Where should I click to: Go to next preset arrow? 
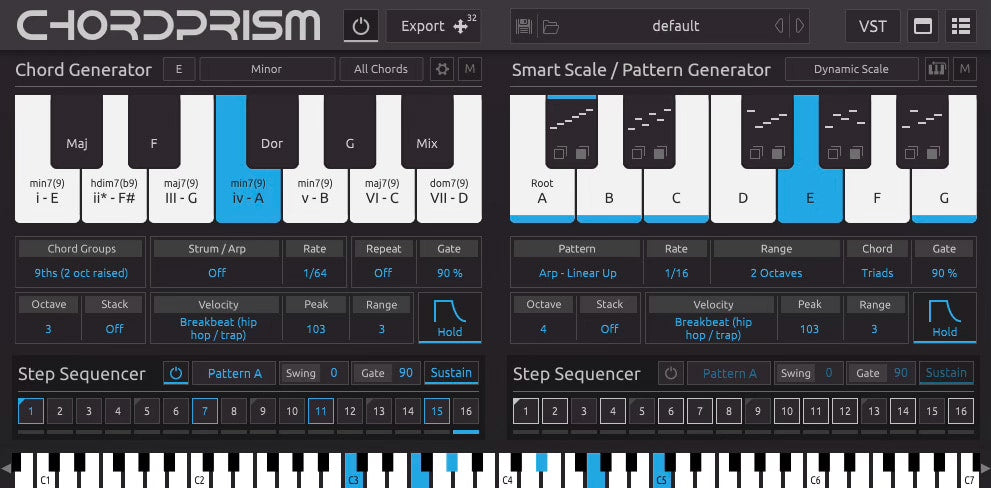coord(800,26)
